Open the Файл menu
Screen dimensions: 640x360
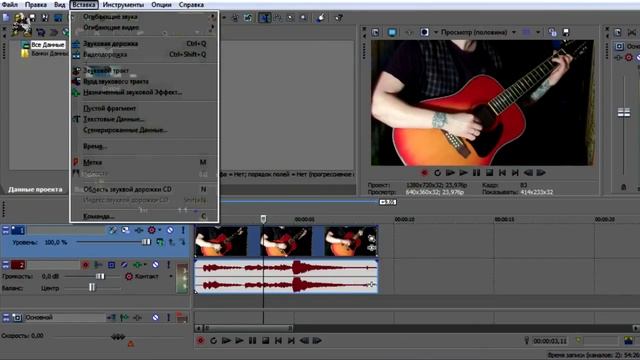(9, 5)
